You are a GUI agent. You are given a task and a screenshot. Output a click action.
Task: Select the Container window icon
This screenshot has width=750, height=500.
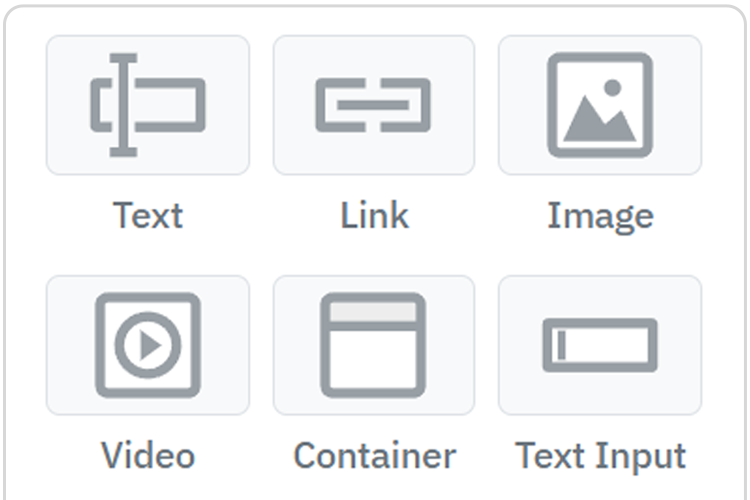373,345
